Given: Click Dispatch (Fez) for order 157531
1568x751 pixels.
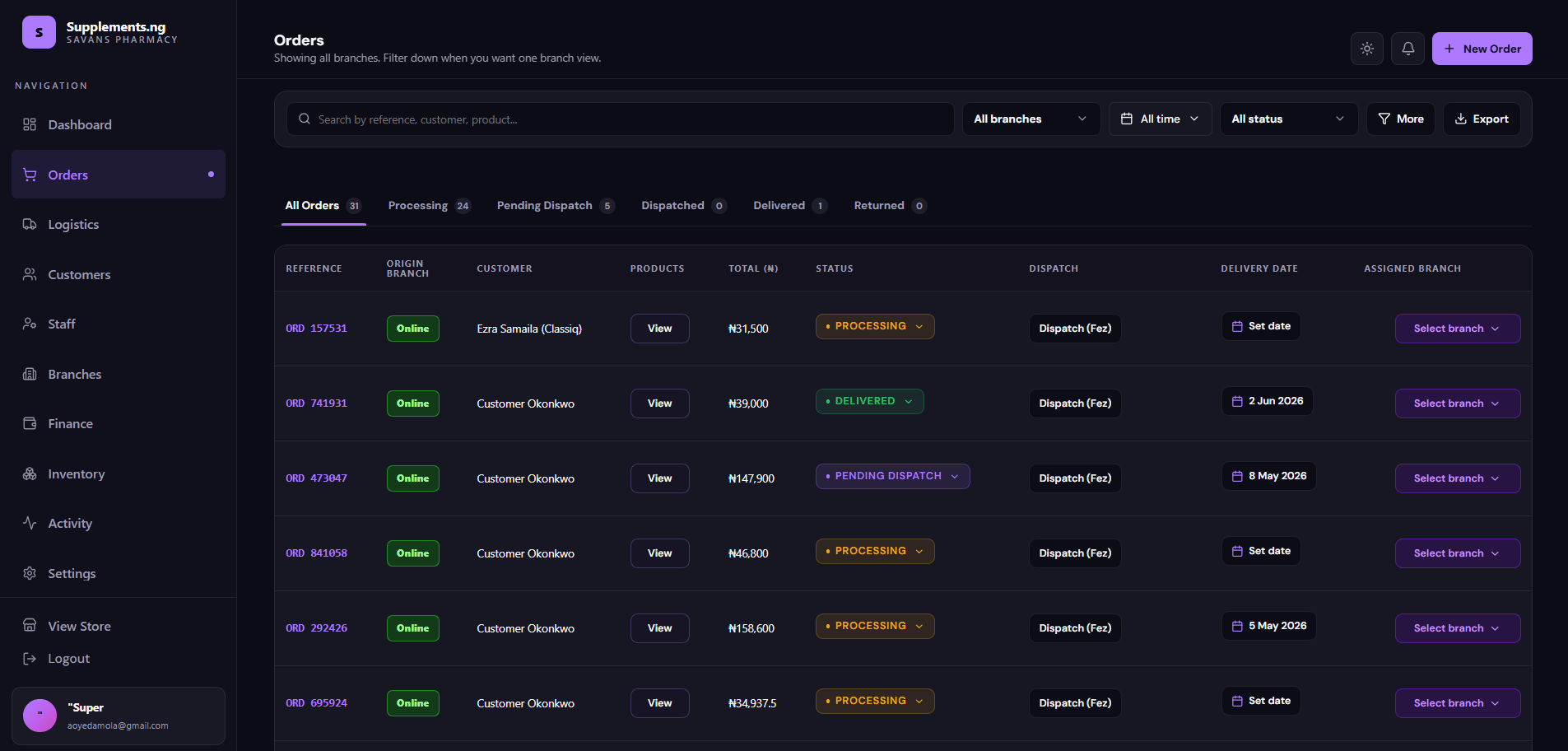Looking at the screenshot, I should (1075, 329).
